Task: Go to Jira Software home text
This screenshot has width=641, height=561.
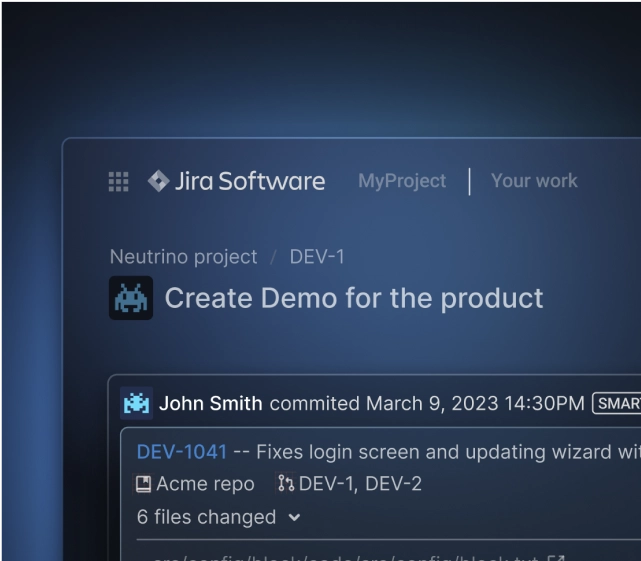Action: coord(250,181)
